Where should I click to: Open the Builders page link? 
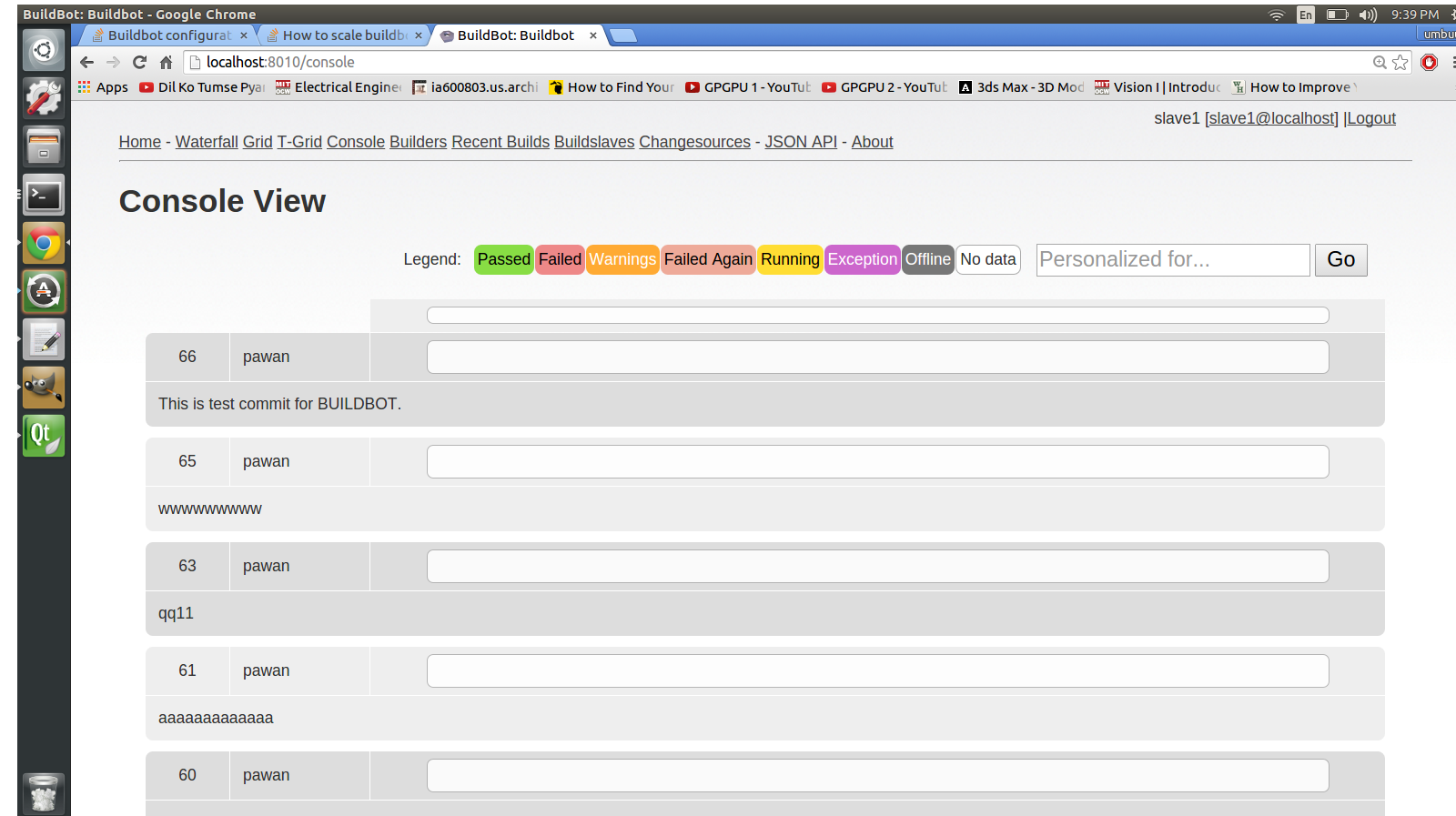pyautogui.click(x=419, y=142)
